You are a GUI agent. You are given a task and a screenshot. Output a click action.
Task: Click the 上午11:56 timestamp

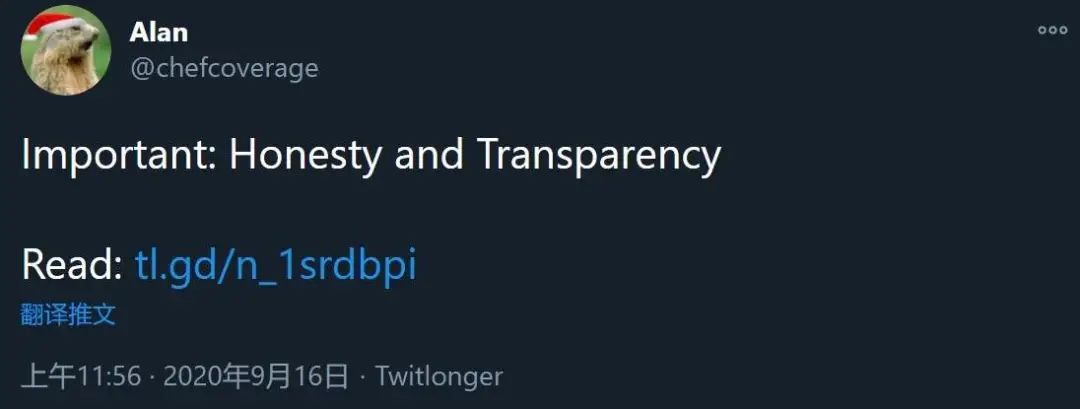(x=81, y=377)
